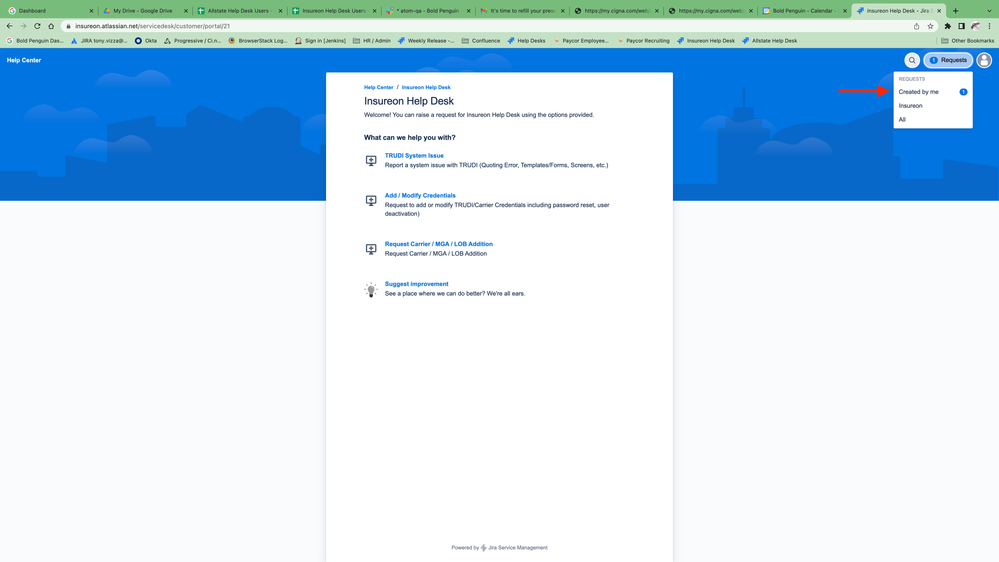Click the Insureon Help Desk breadcrumb link
This screenshot has width=999, height=562.
[426, 87]
